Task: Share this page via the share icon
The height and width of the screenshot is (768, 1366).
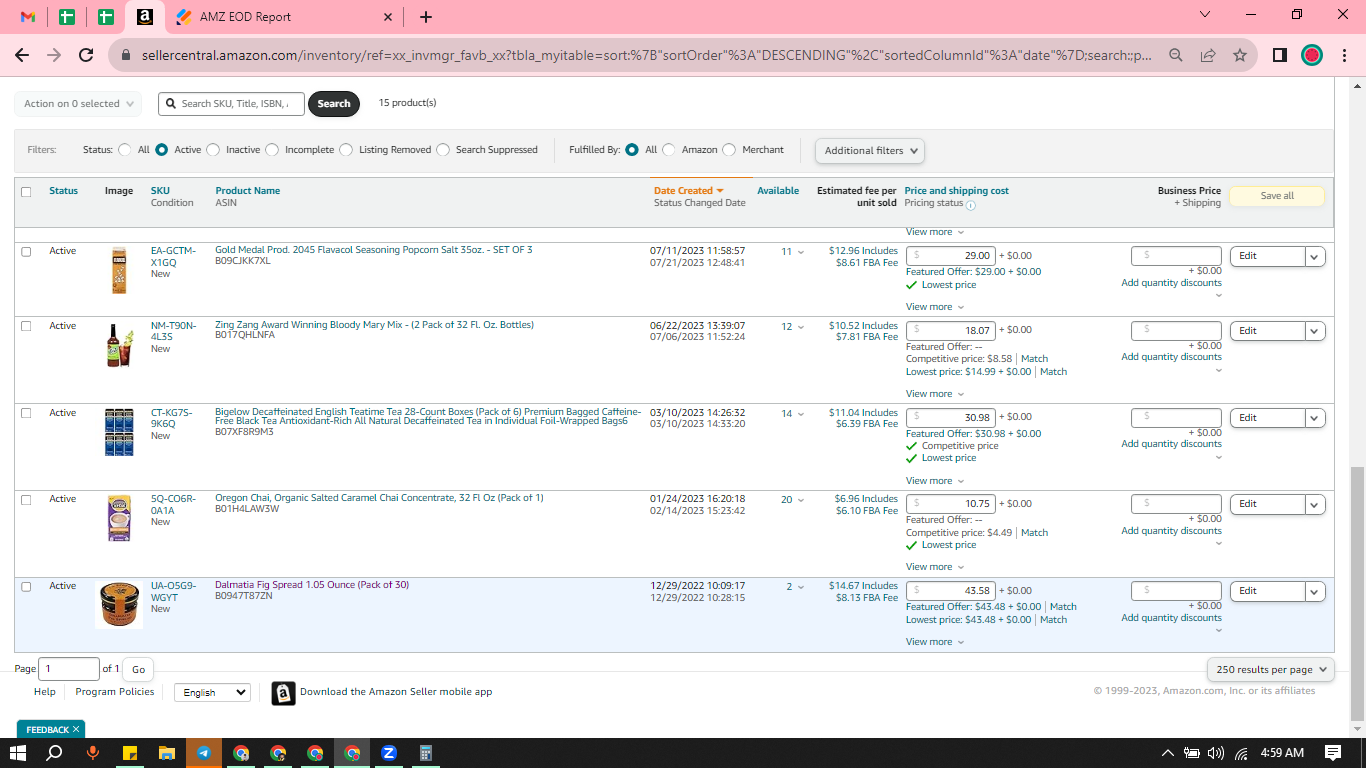Action: [x=1208, y=56]
